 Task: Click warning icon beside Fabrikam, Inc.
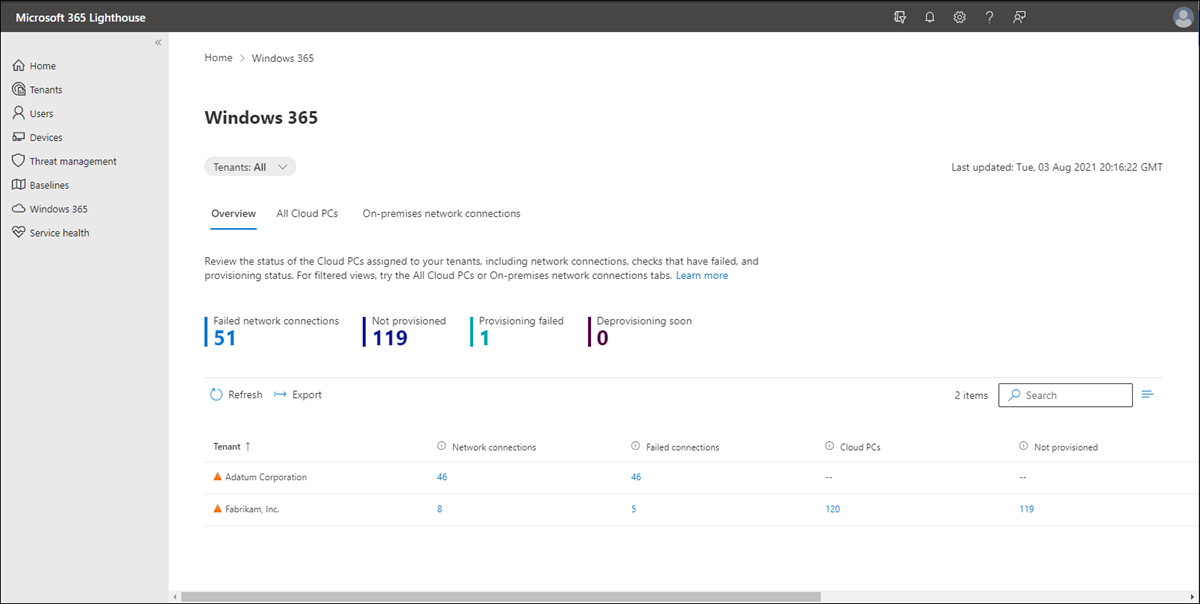coord(217,509)
